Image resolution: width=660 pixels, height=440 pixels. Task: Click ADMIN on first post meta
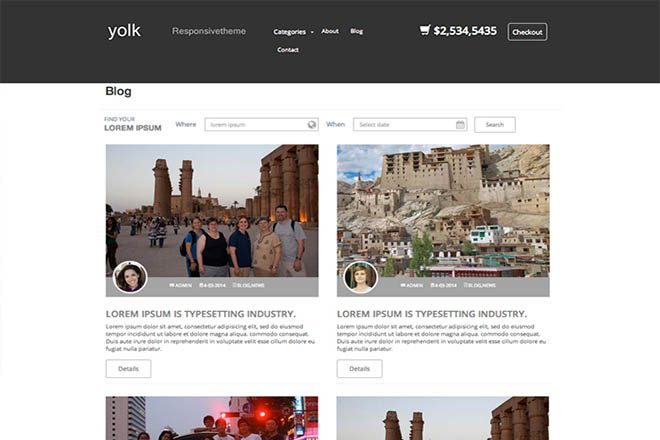pyautogui.click(x=181, y=285)
